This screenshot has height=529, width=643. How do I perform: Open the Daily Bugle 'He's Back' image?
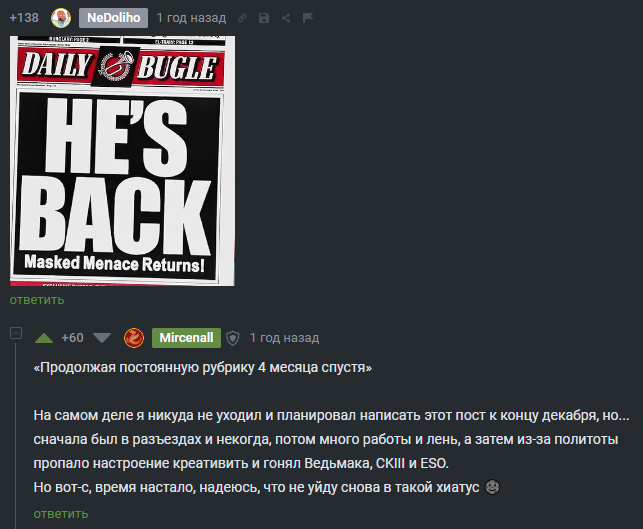[x=122, y=161]
